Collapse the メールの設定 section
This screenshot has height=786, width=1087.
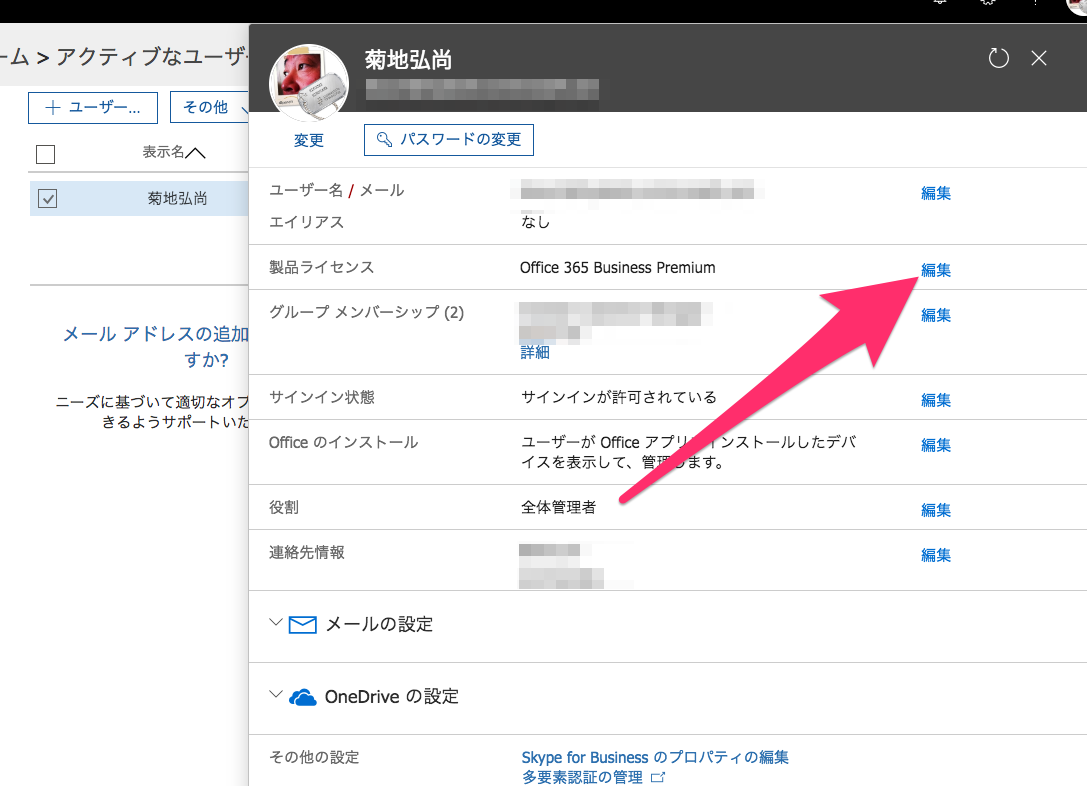click(x=274, y=623)
